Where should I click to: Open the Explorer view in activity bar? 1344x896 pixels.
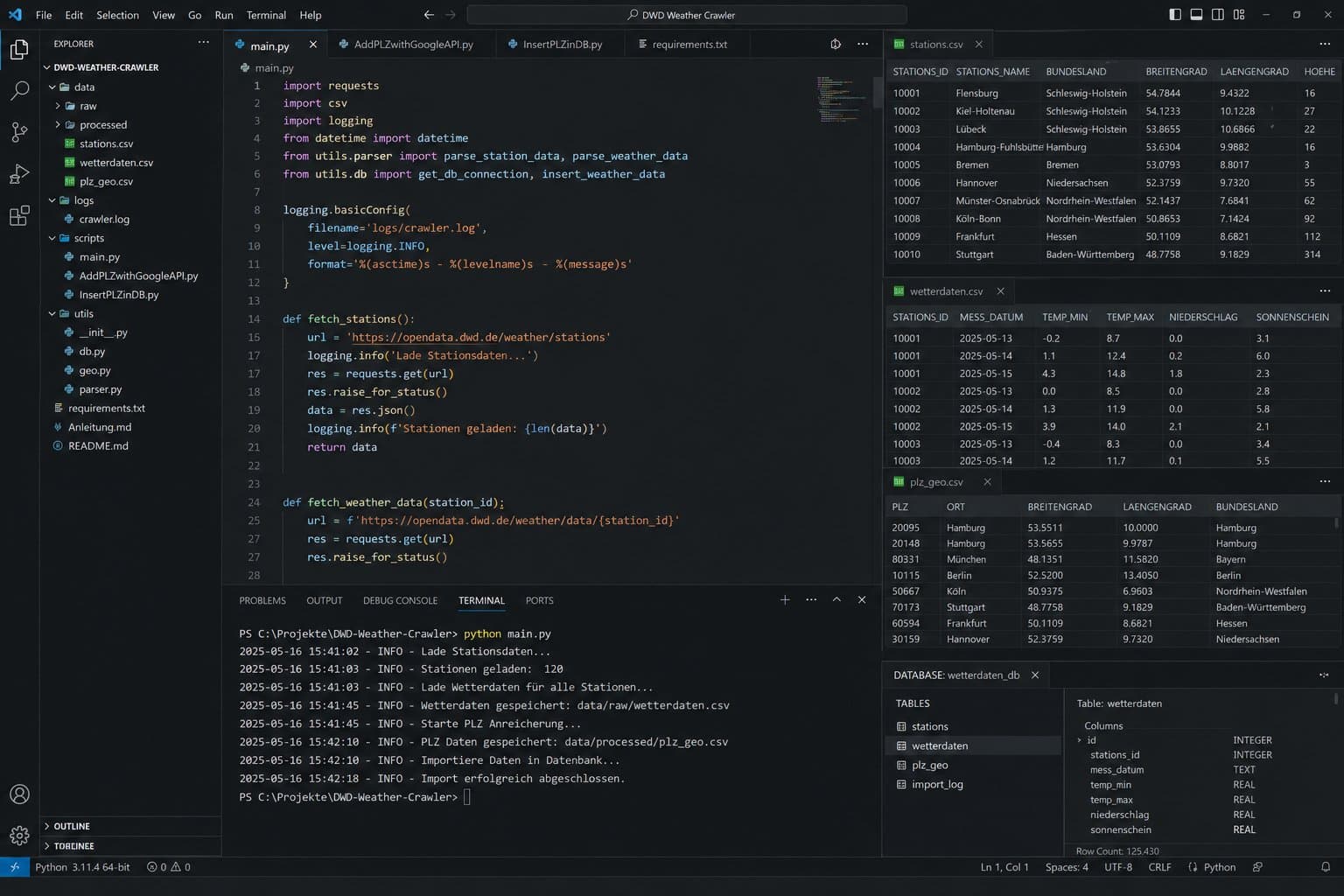click(19, 49)
